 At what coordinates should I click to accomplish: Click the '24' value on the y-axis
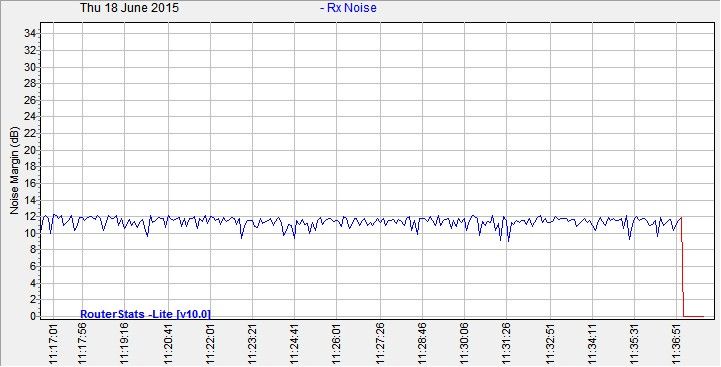tap(31, 116)
